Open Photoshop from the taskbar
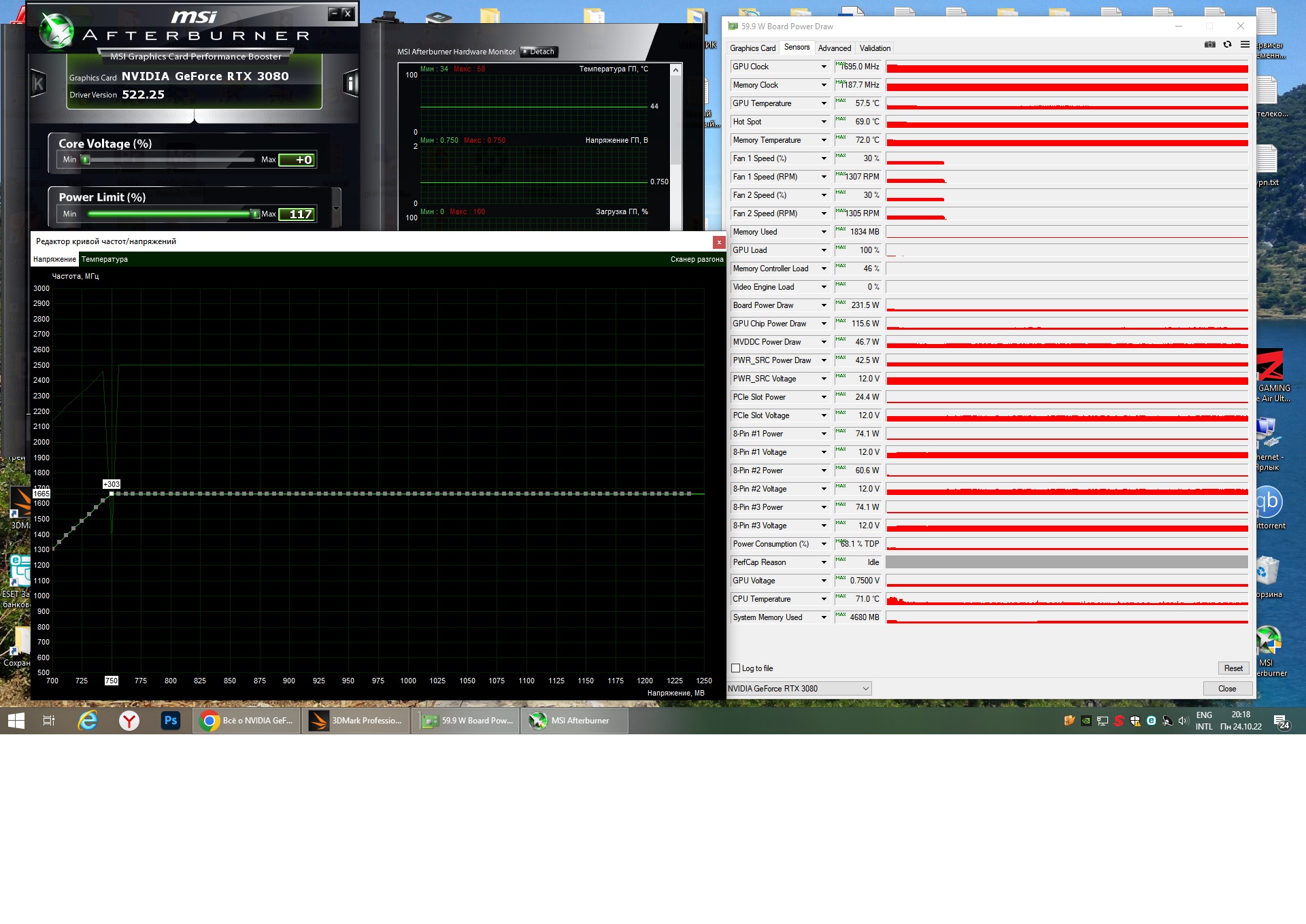This screenshot has height=924, width=1306. [x=170, y=721]
